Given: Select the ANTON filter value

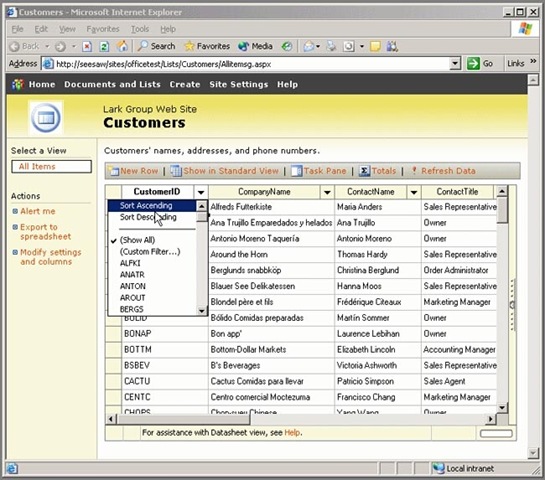Looking at the screenshot, I should pyautogui.click(x=133, y=286).
